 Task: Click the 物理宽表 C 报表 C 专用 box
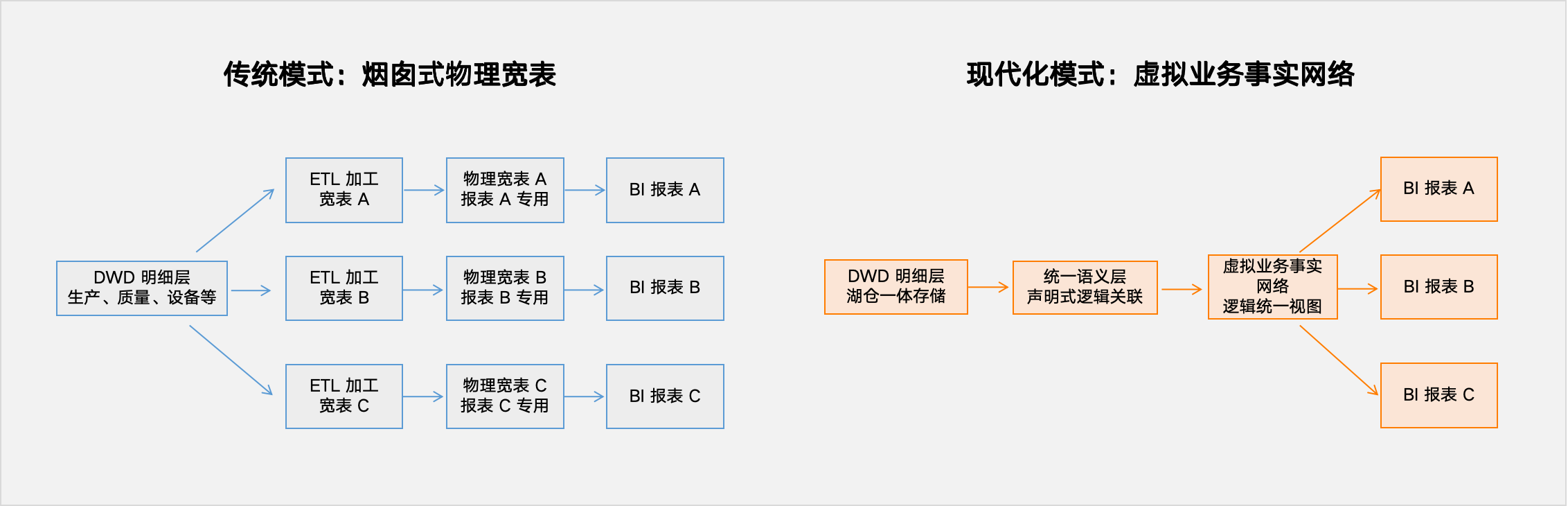point(505,396)
